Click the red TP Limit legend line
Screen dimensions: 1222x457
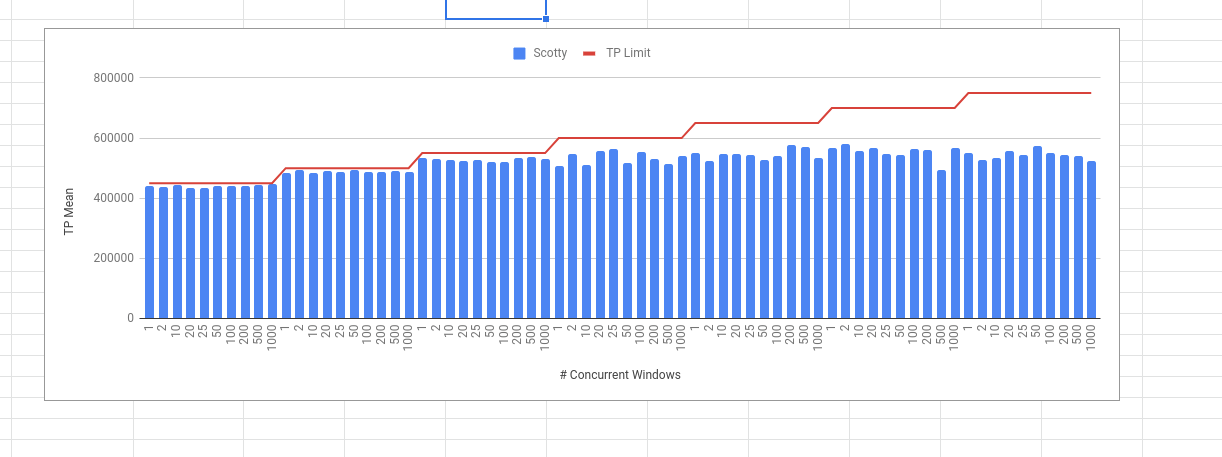click(x=589, y=53)
